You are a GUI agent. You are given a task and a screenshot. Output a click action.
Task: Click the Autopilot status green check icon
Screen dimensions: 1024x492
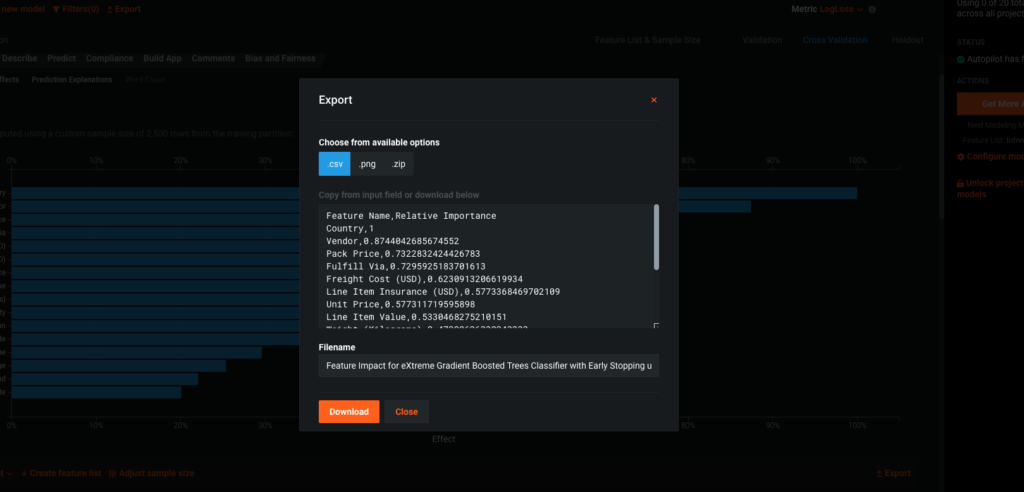961,59
